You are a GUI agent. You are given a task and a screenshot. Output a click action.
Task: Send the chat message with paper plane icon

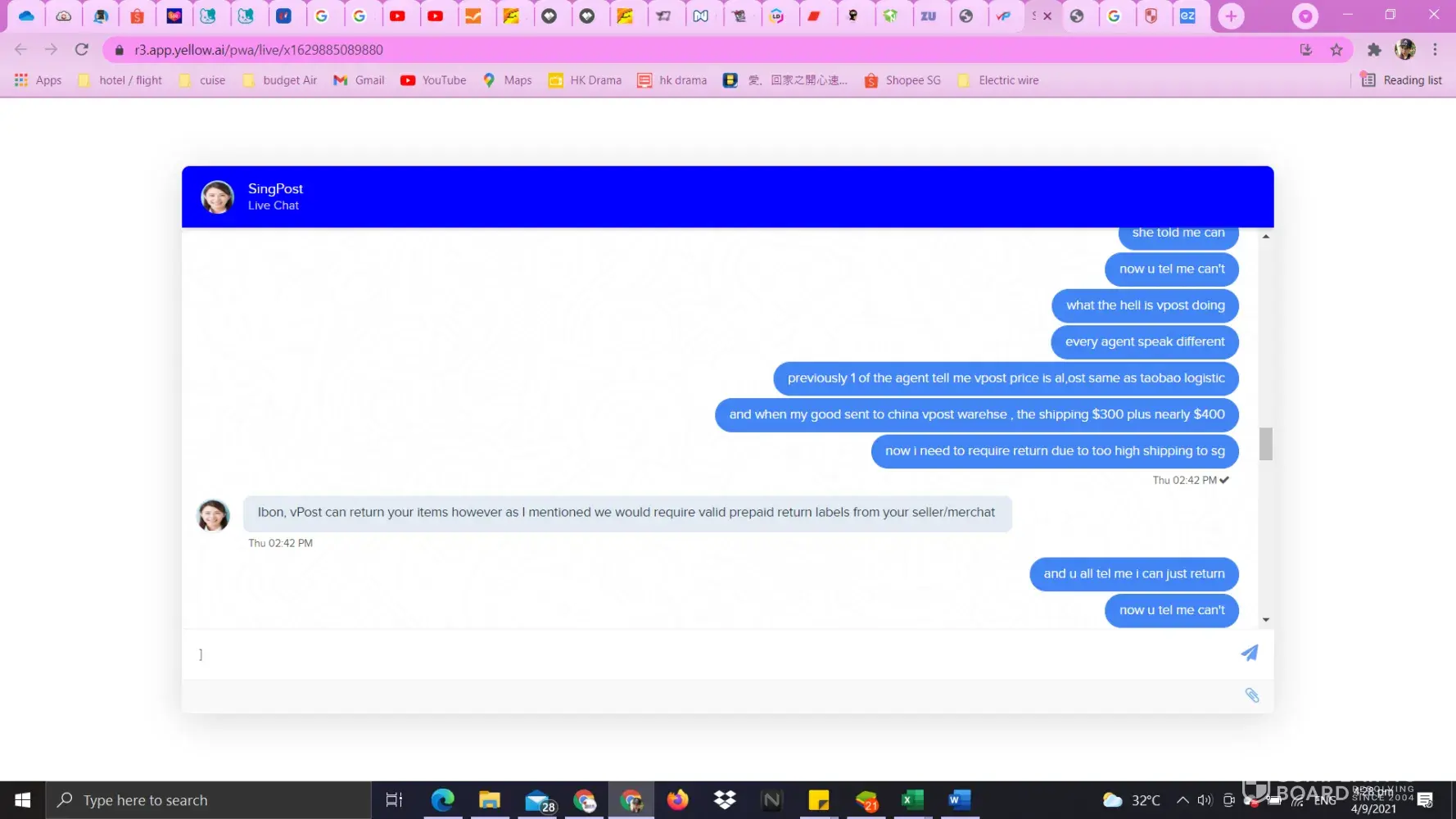(1249, 653)
